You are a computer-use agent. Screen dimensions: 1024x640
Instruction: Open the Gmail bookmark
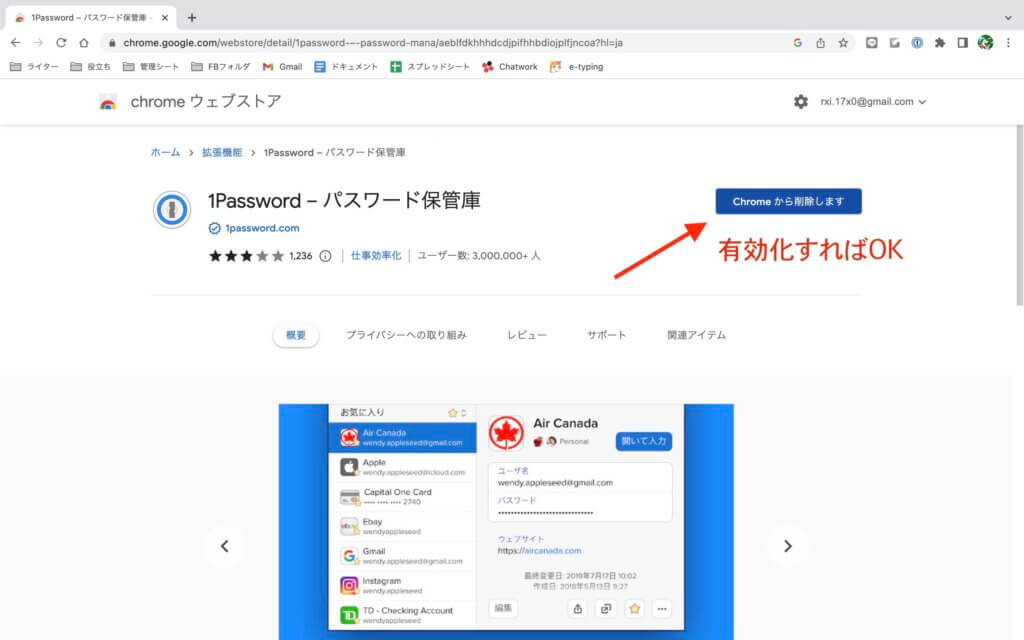click(x=282, y=67)
